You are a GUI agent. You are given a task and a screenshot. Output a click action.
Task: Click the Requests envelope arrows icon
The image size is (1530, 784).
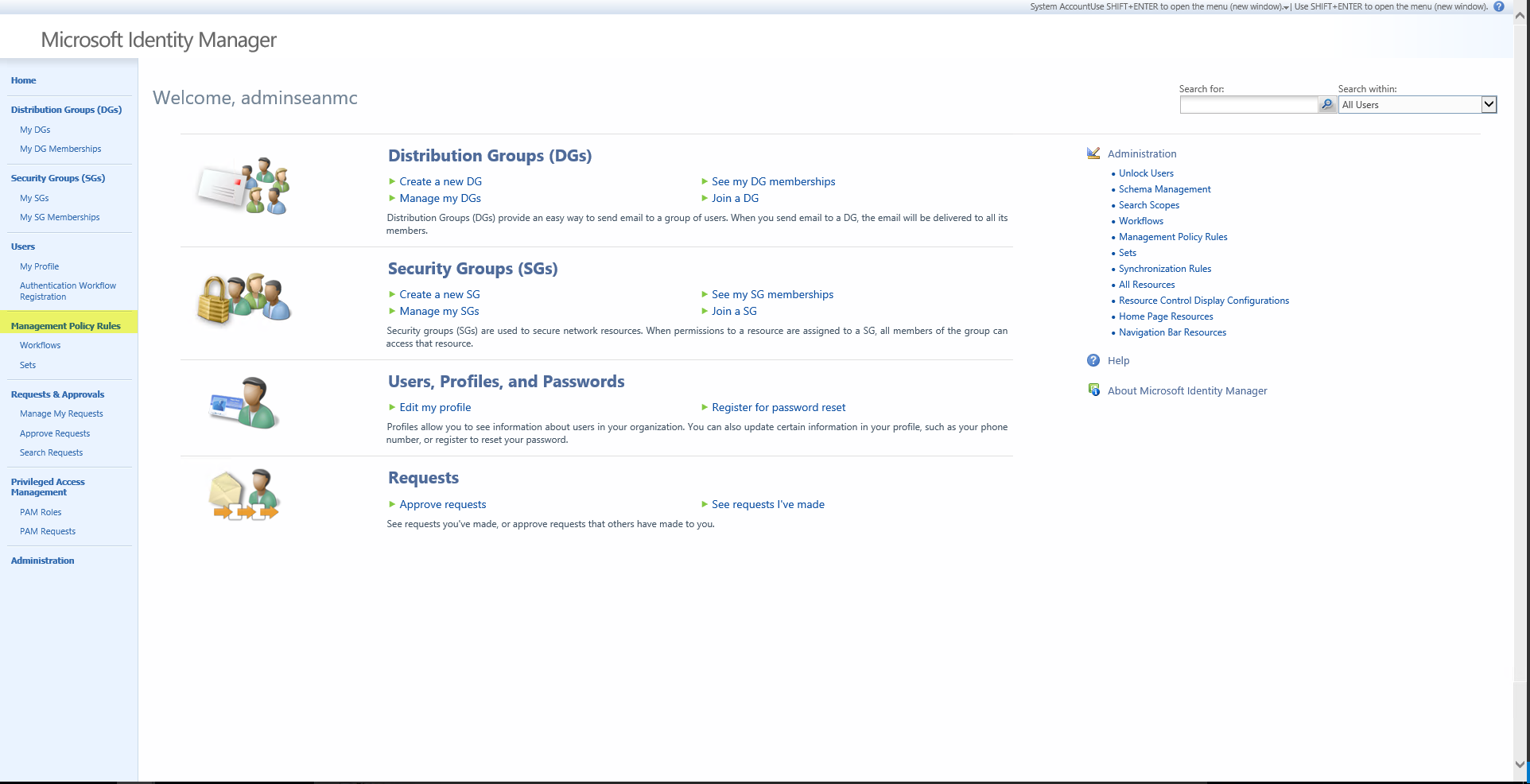click(244, 495)
